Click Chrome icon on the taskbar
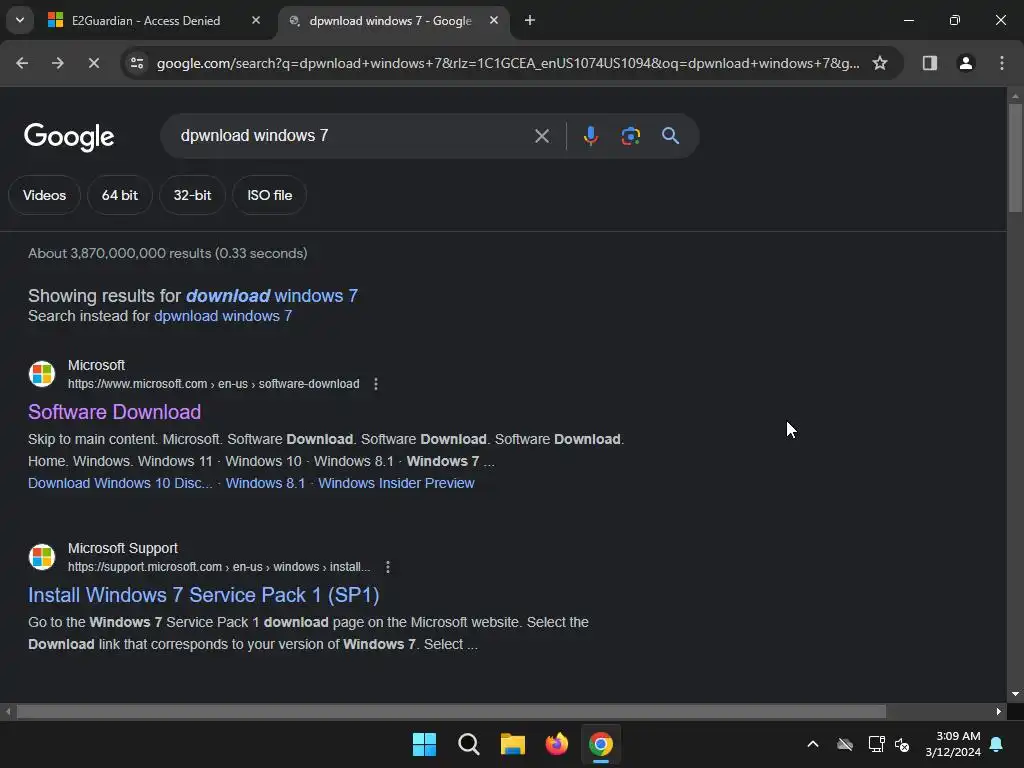This screenshot has width=1024, height=768. [601, 744]
